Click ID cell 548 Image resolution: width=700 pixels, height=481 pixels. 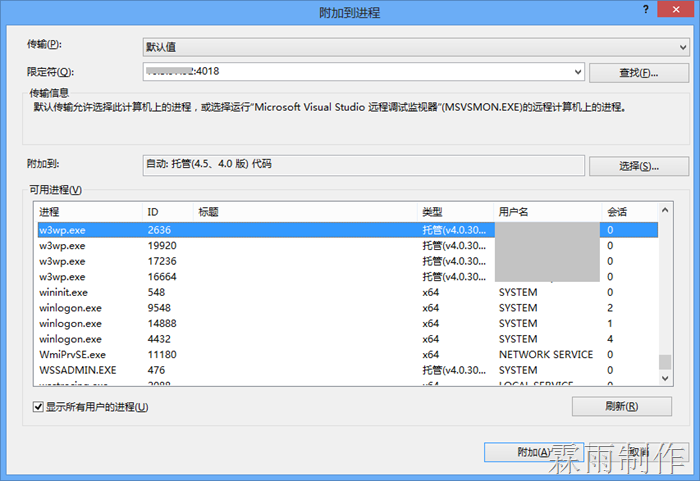click(156, 293)
